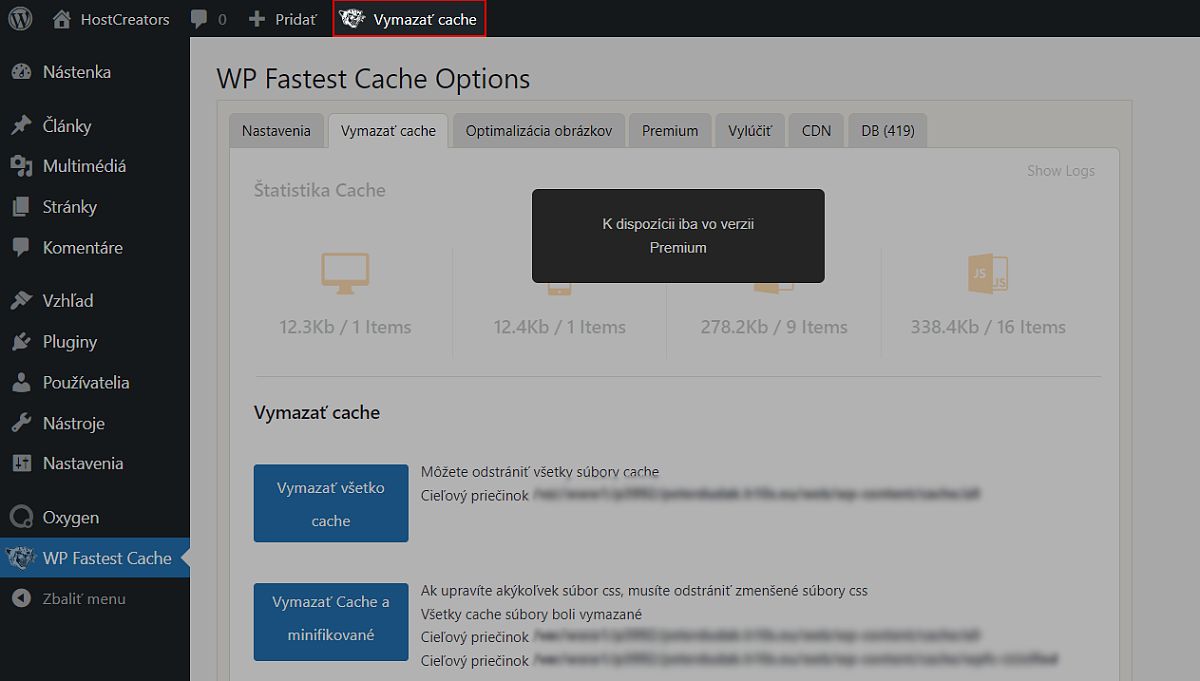Open the DB (419) tab

pos(888,131)
